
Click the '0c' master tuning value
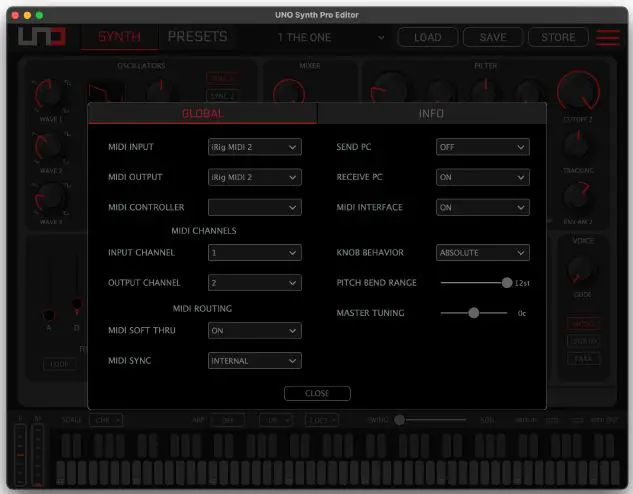point(522,313)
